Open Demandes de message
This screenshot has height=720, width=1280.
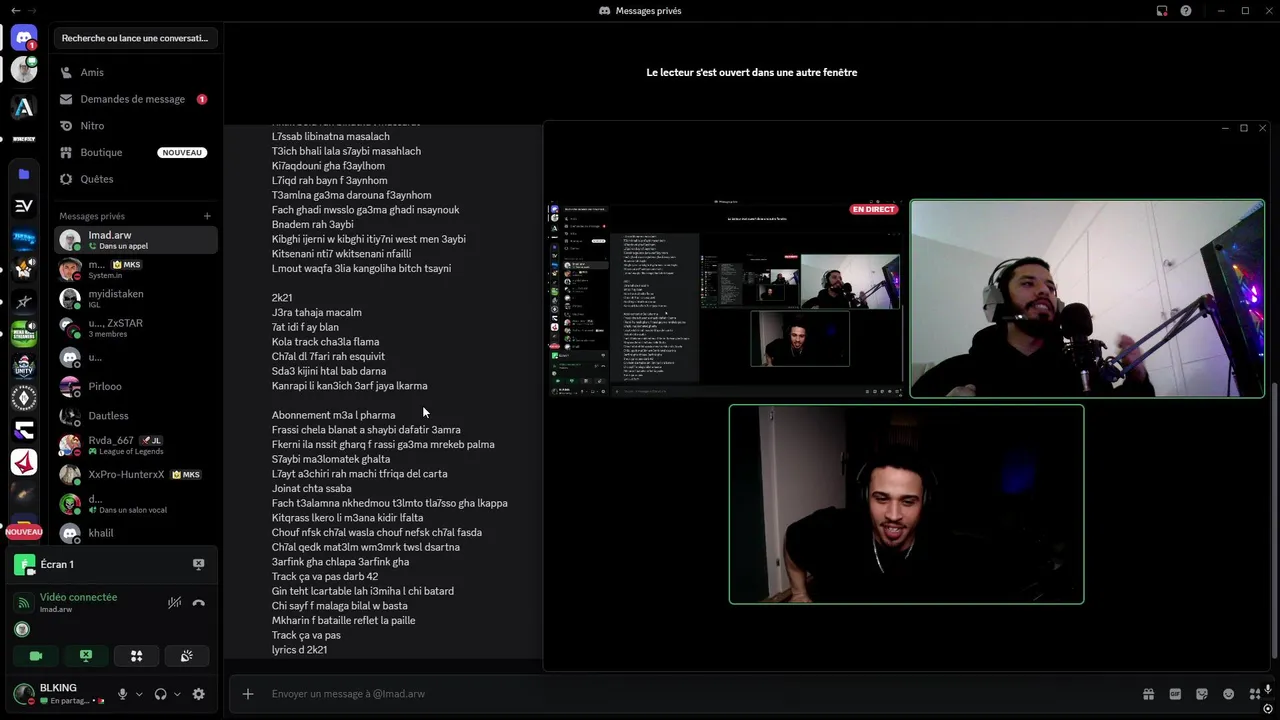coord(135,99)
